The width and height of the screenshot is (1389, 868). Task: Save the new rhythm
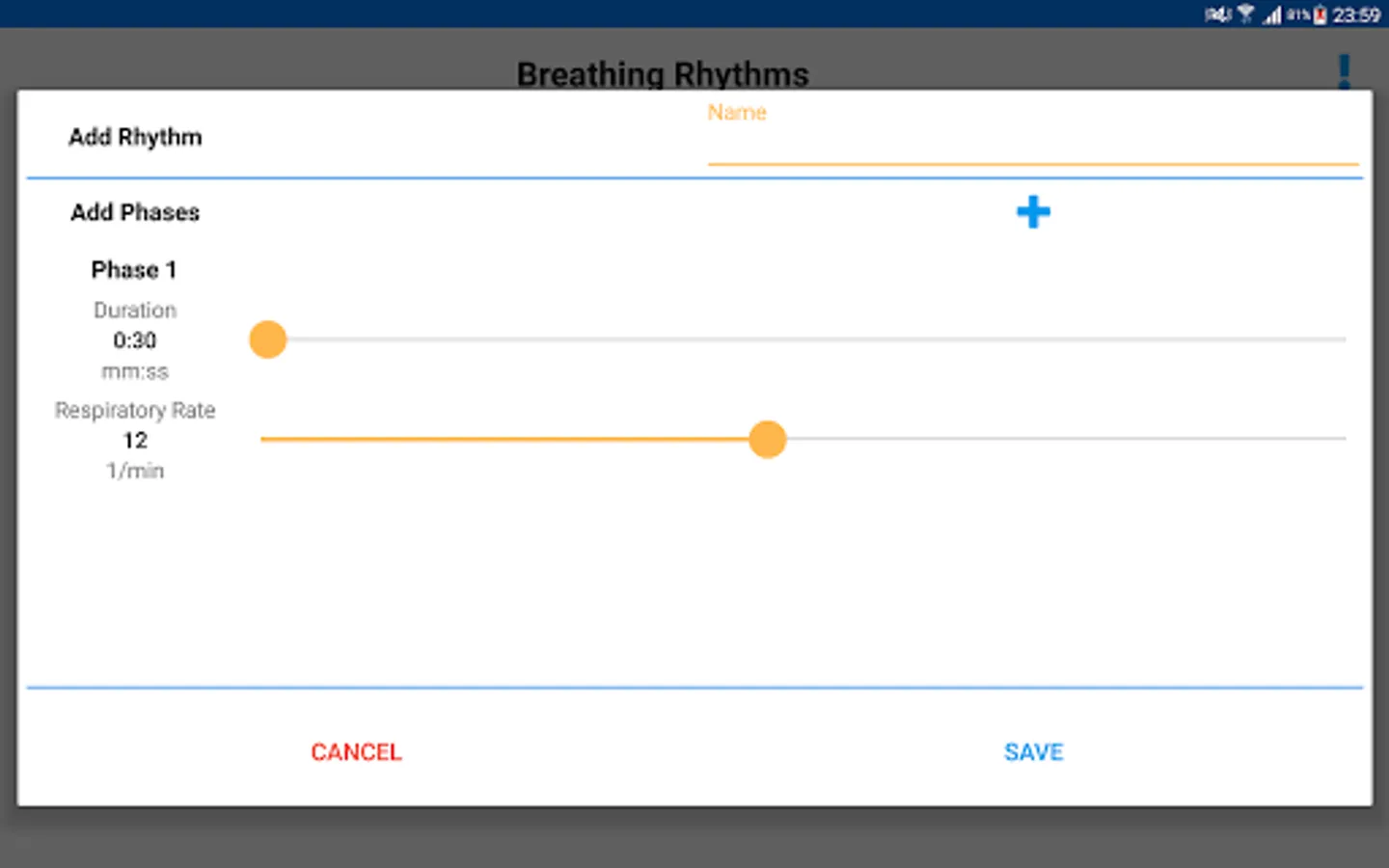[1033, 752]
